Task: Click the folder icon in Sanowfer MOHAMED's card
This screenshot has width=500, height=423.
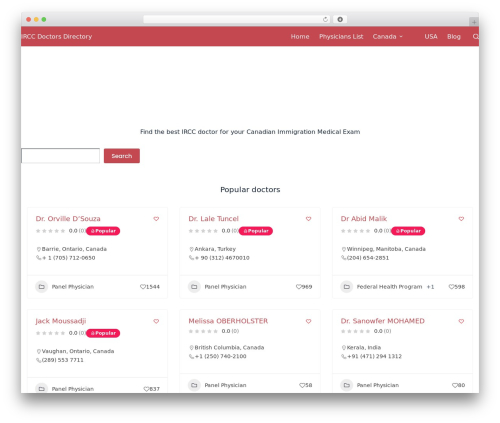Action: click(347, 385)
